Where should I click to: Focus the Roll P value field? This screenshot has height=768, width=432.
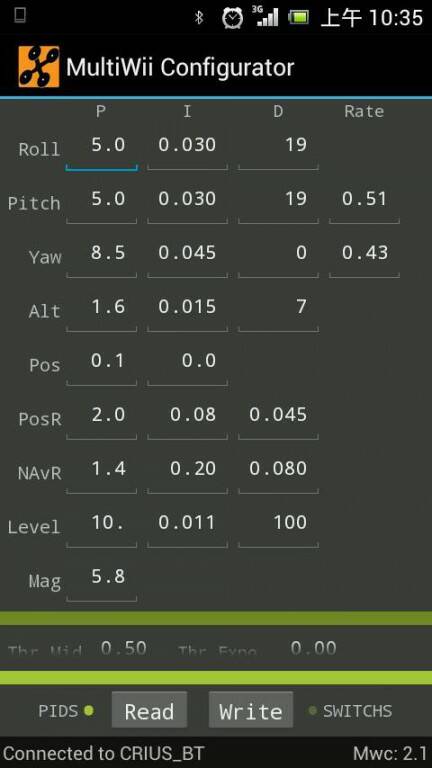(101, 150)
